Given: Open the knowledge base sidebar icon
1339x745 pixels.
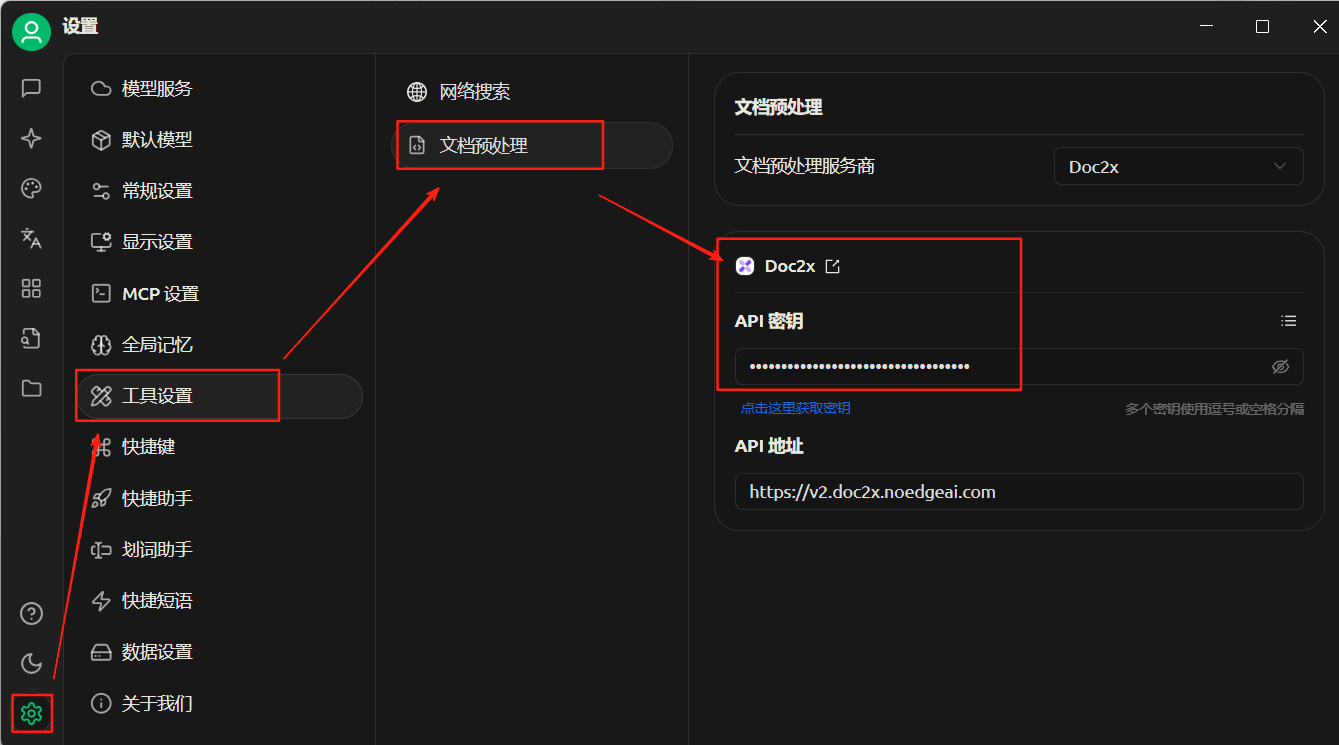Looking at the screenshot, I should pos(31,338).
